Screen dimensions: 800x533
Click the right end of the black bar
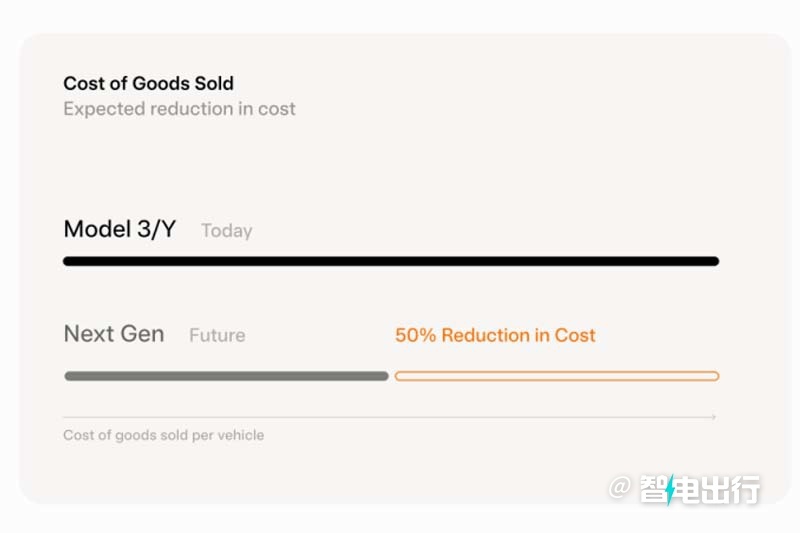(714, 261)
